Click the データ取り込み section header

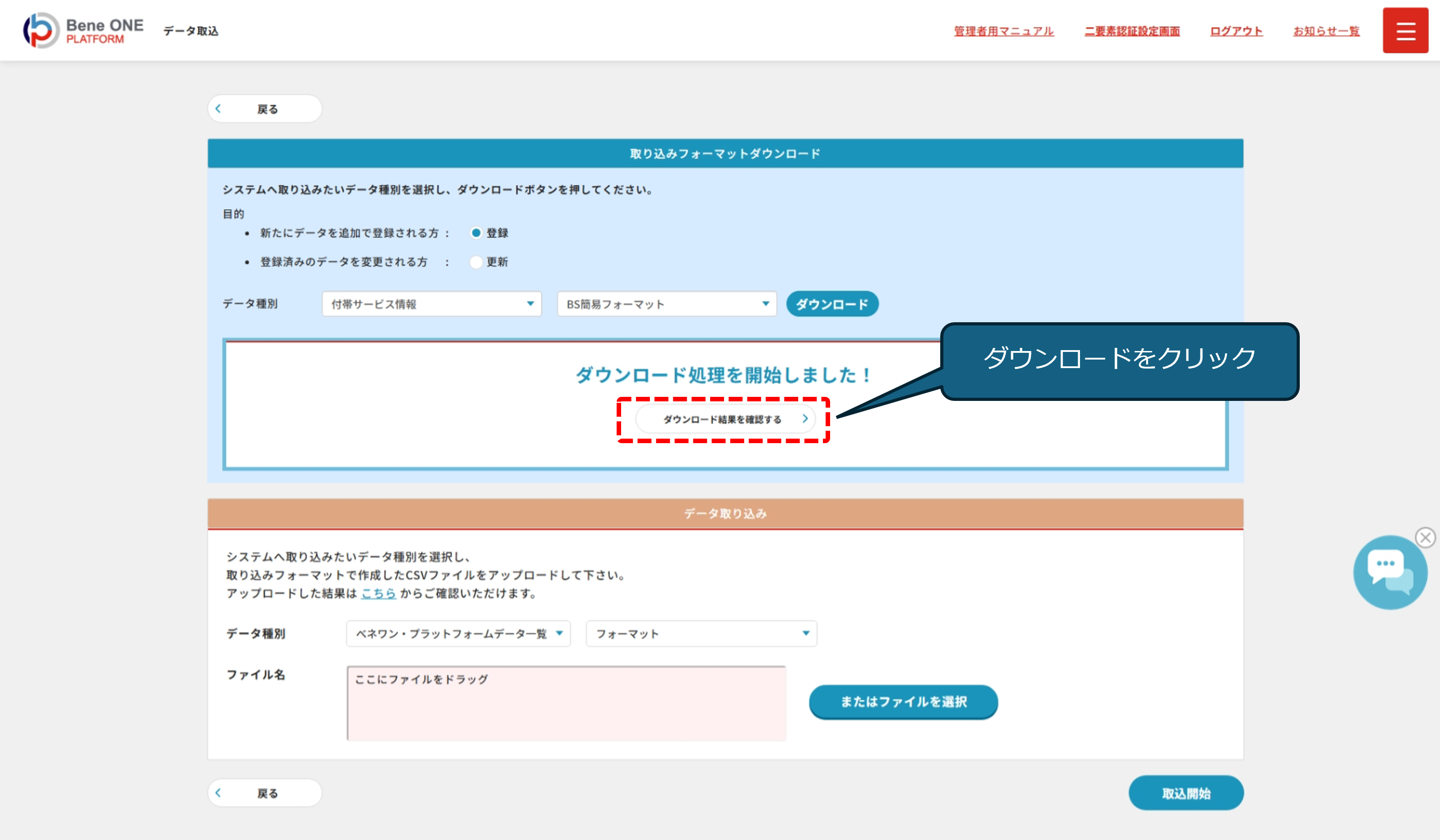[725, 513]
